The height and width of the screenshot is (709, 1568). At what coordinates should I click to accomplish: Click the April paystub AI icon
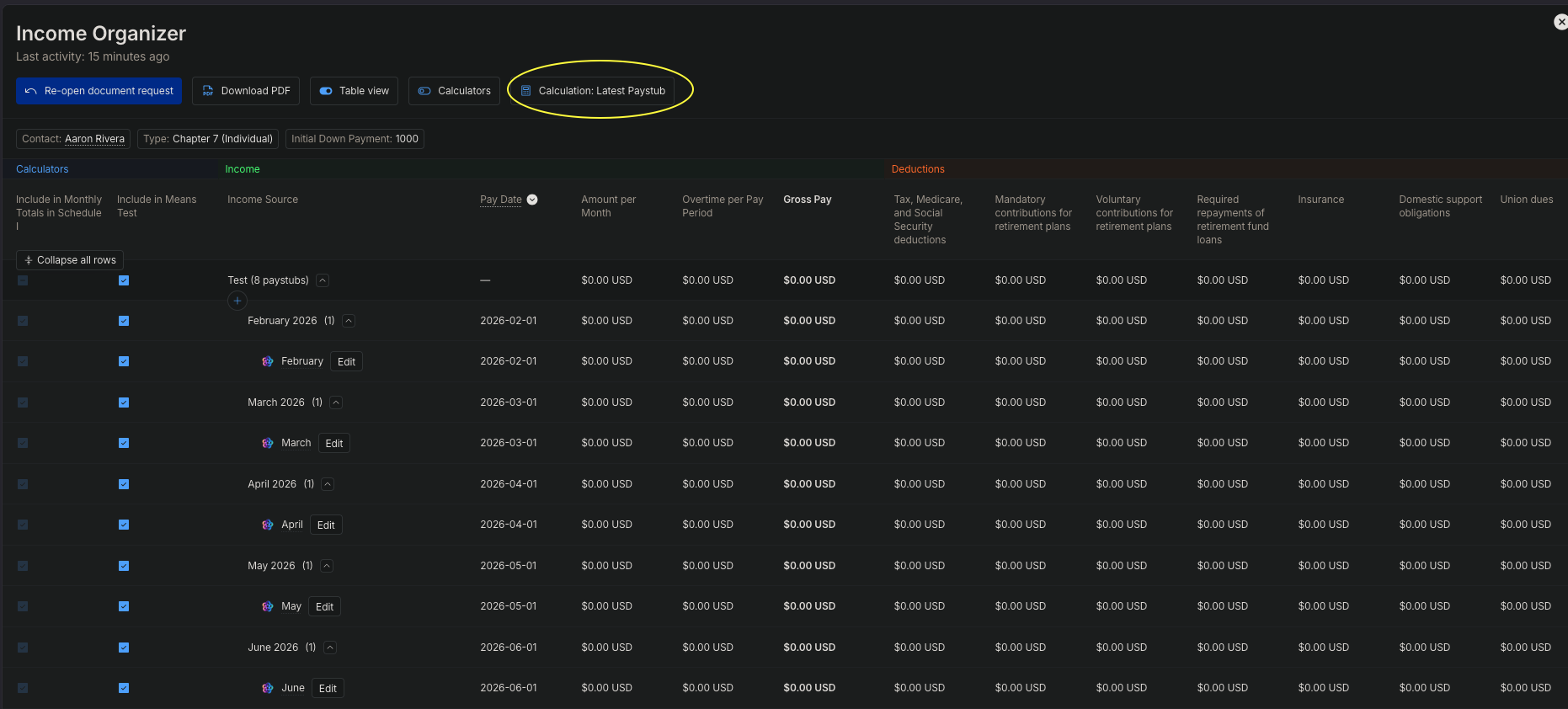[x=268, y=525]
